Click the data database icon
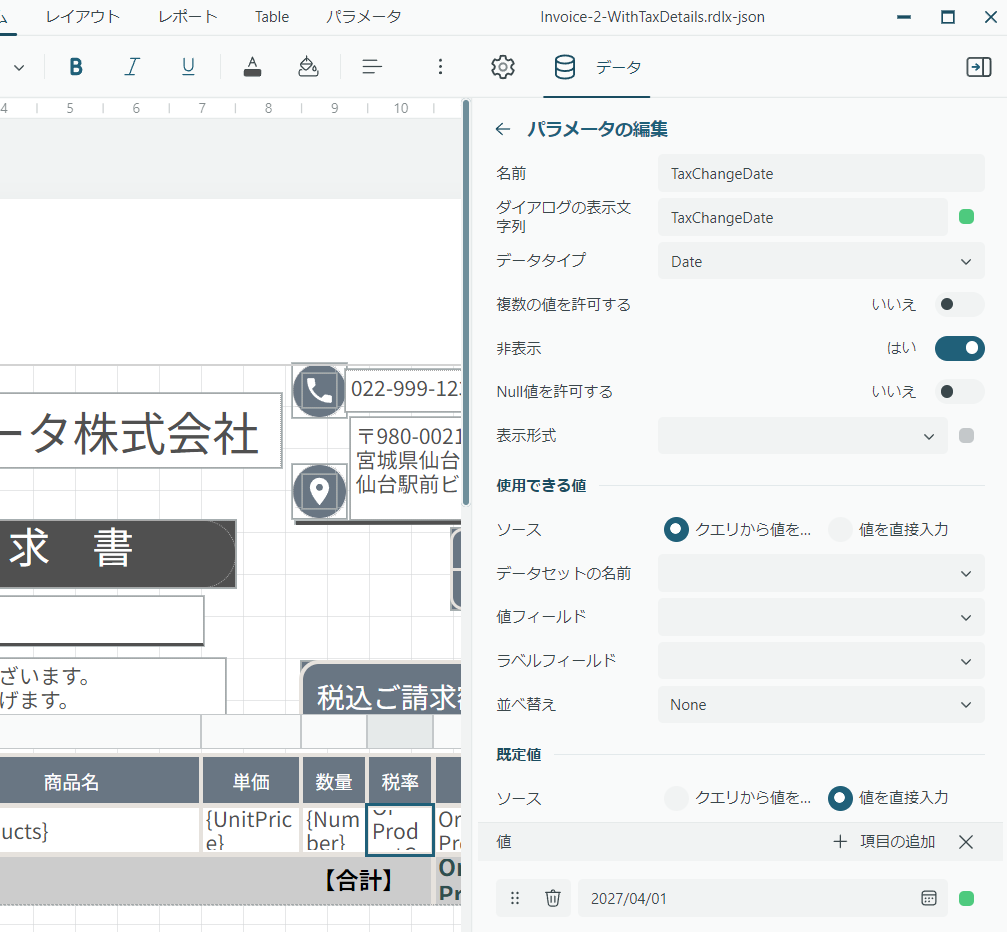This screenshot has width=1007, height=932. click(x=565, y=67)
